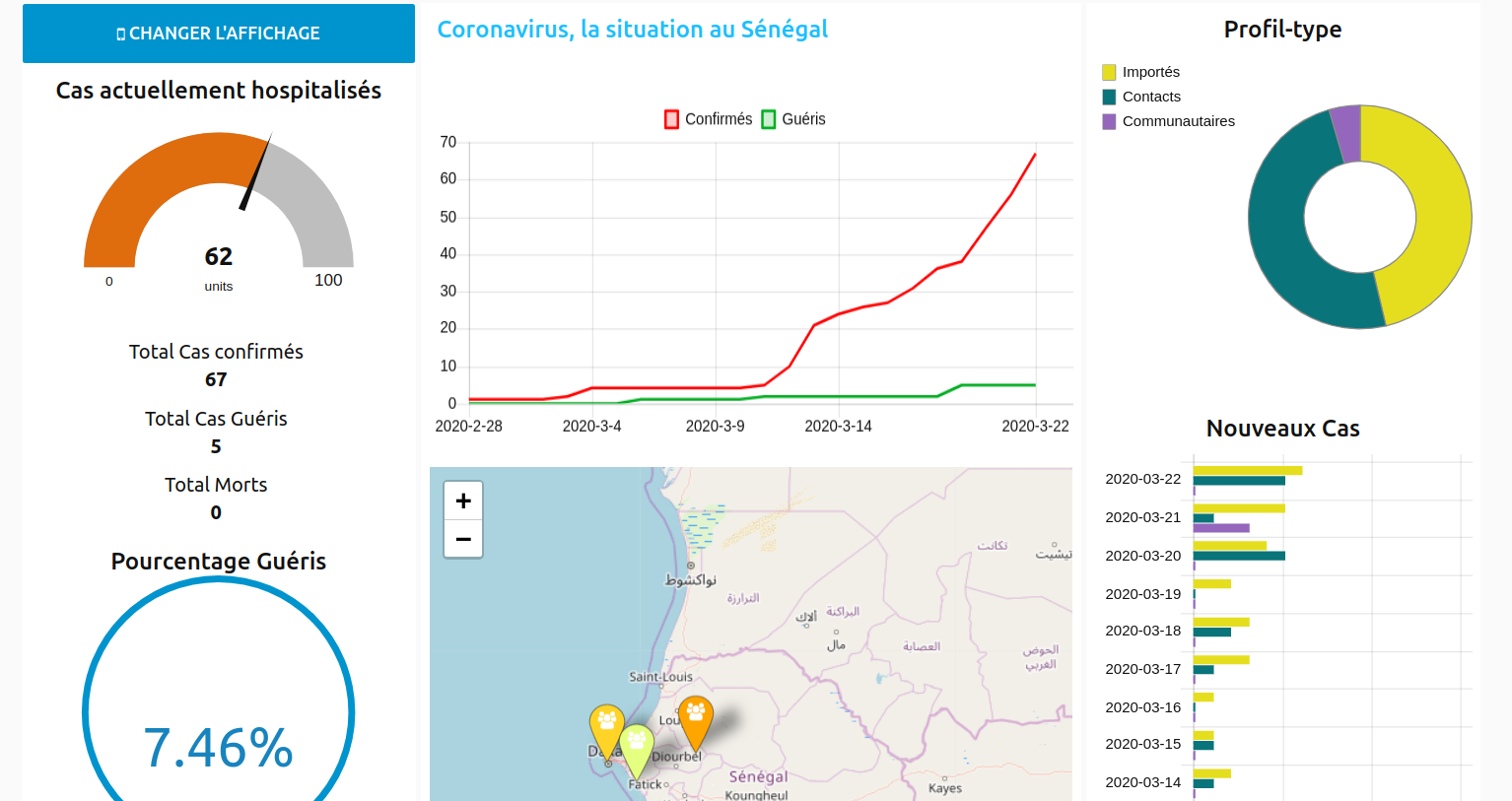Click the Total Morts value 0

point(216,513)
